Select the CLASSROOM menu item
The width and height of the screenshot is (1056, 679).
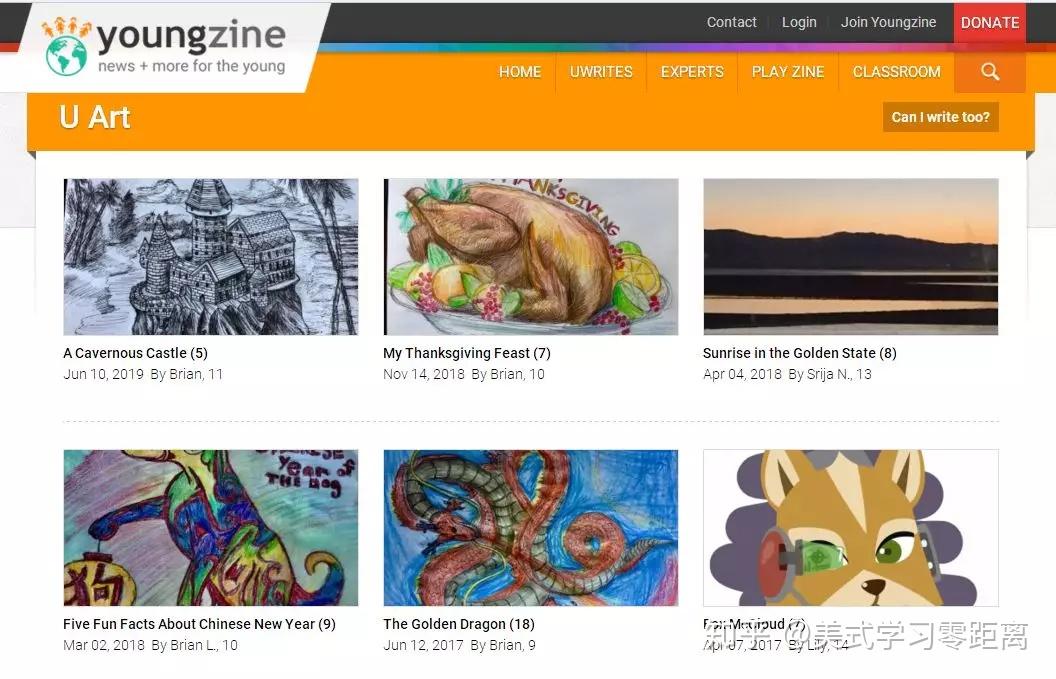(x=896, y=72)
